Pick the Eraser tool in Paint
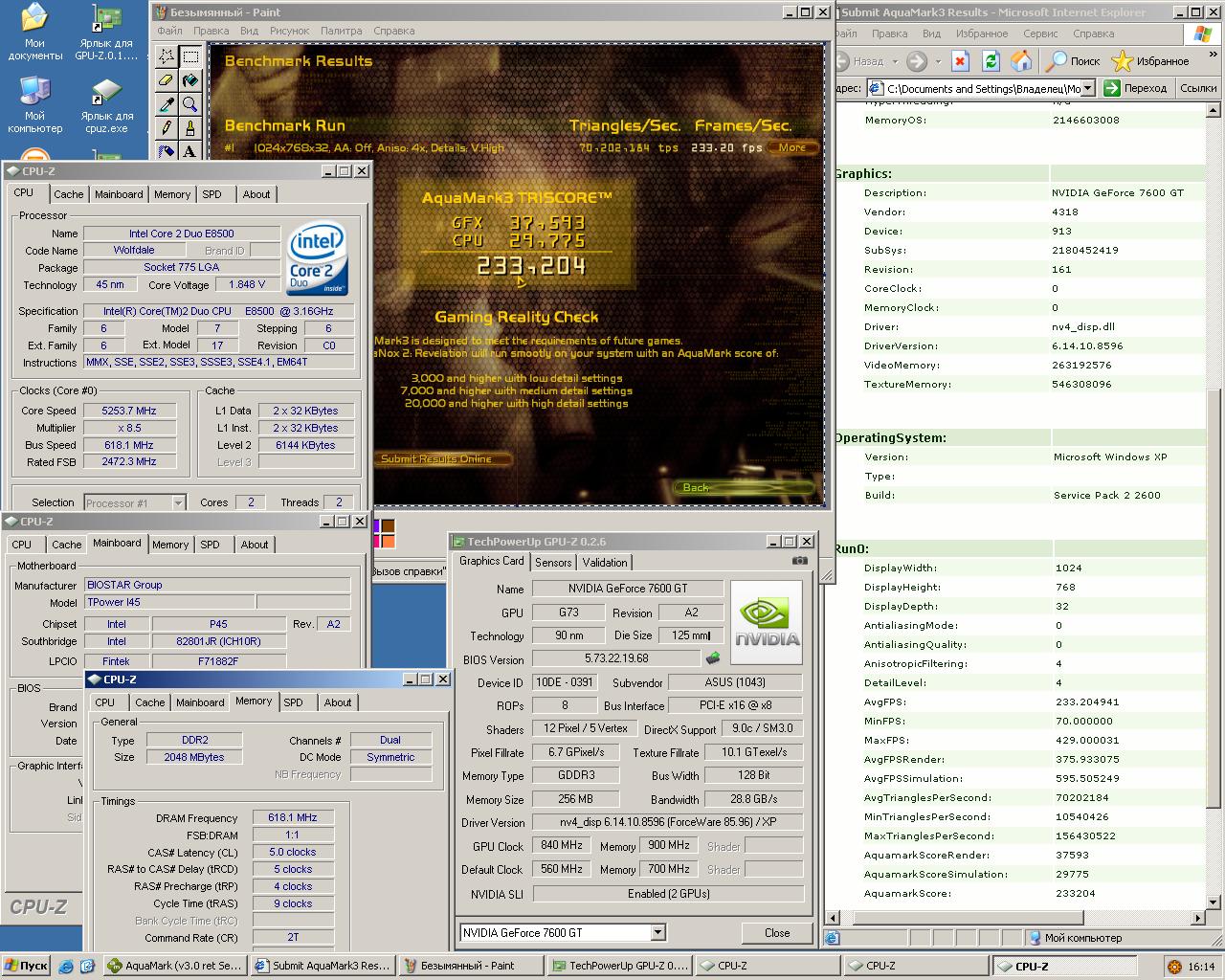 point(167,80)
